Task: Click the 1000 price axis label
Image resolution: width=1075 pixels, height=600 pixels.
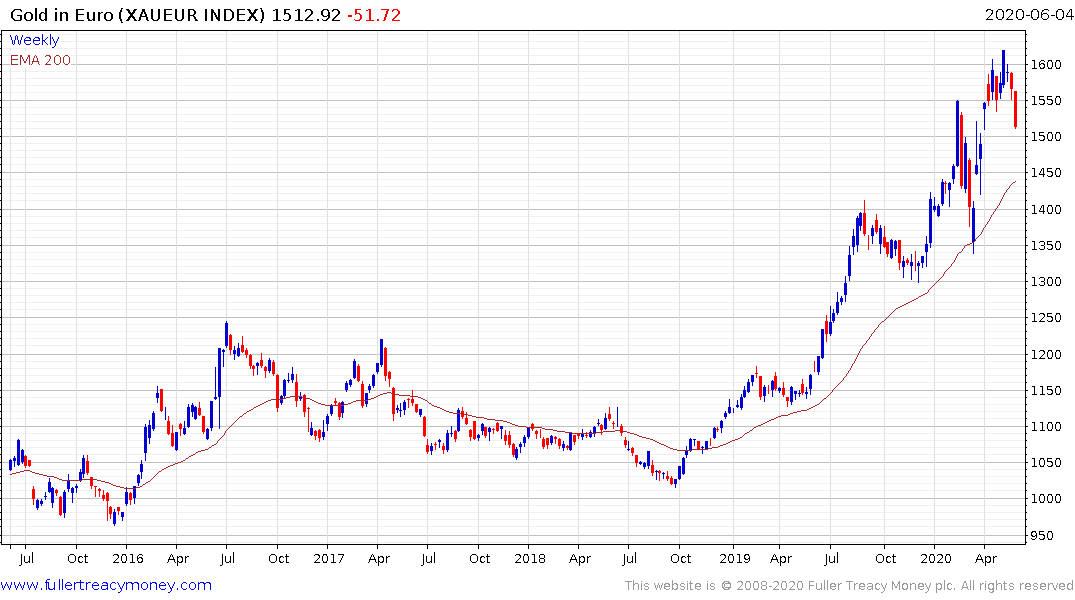Action: click(x=1046, y=499)
